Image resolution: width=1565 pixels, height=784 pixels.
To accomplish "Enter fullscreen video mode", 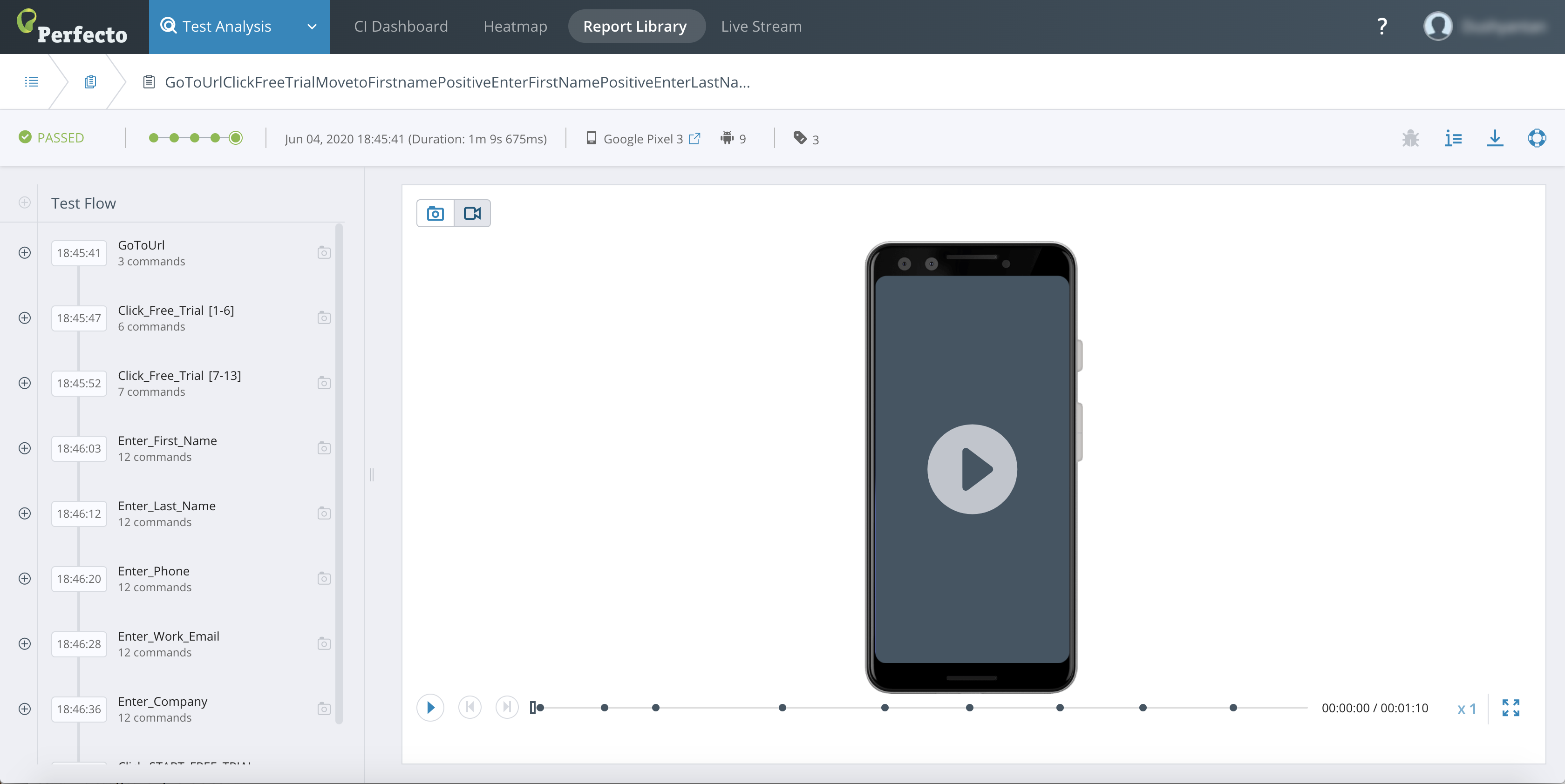I will 1511,708.
